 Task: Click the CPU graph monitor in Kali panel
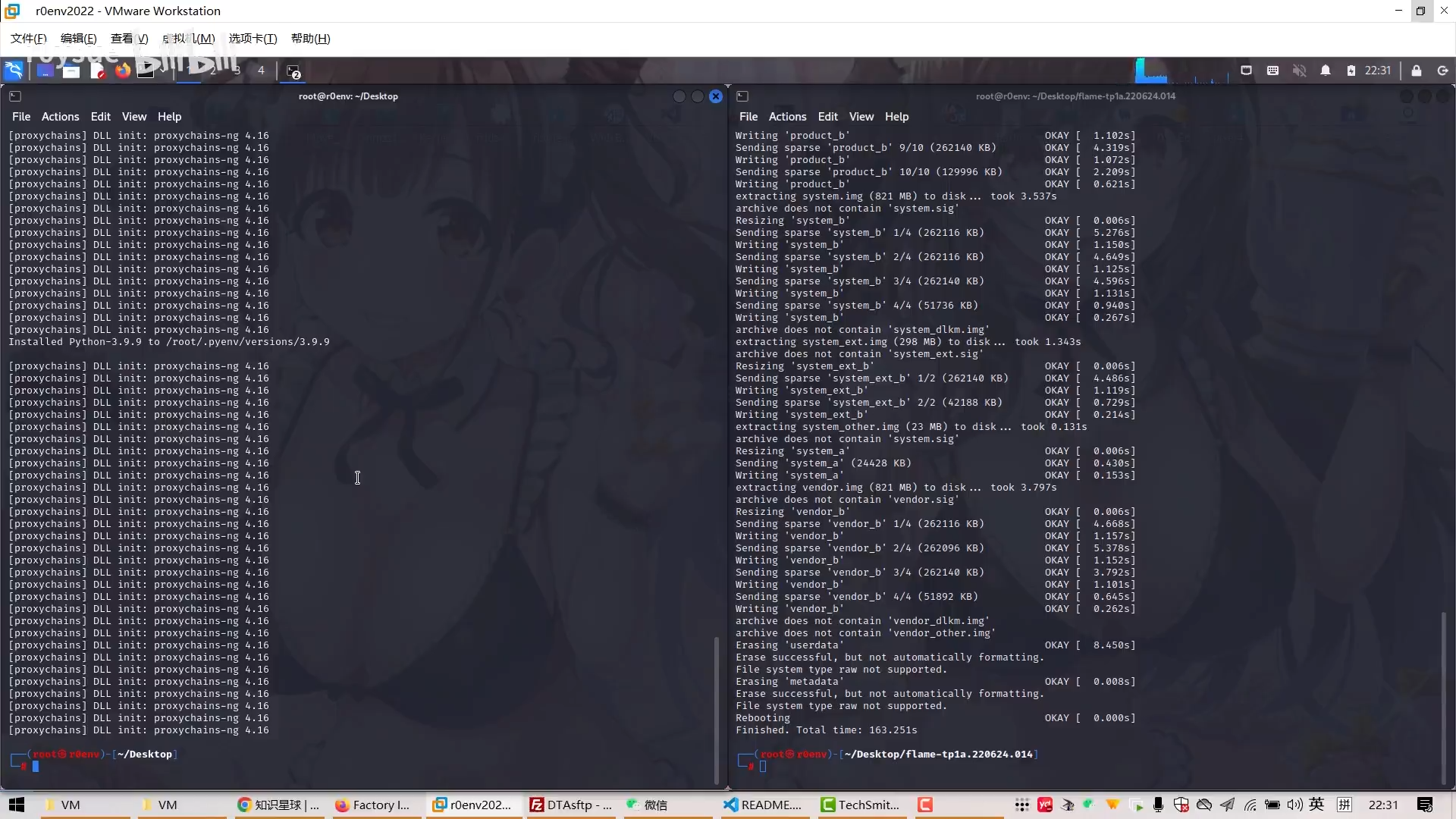tap(1182, 71)
